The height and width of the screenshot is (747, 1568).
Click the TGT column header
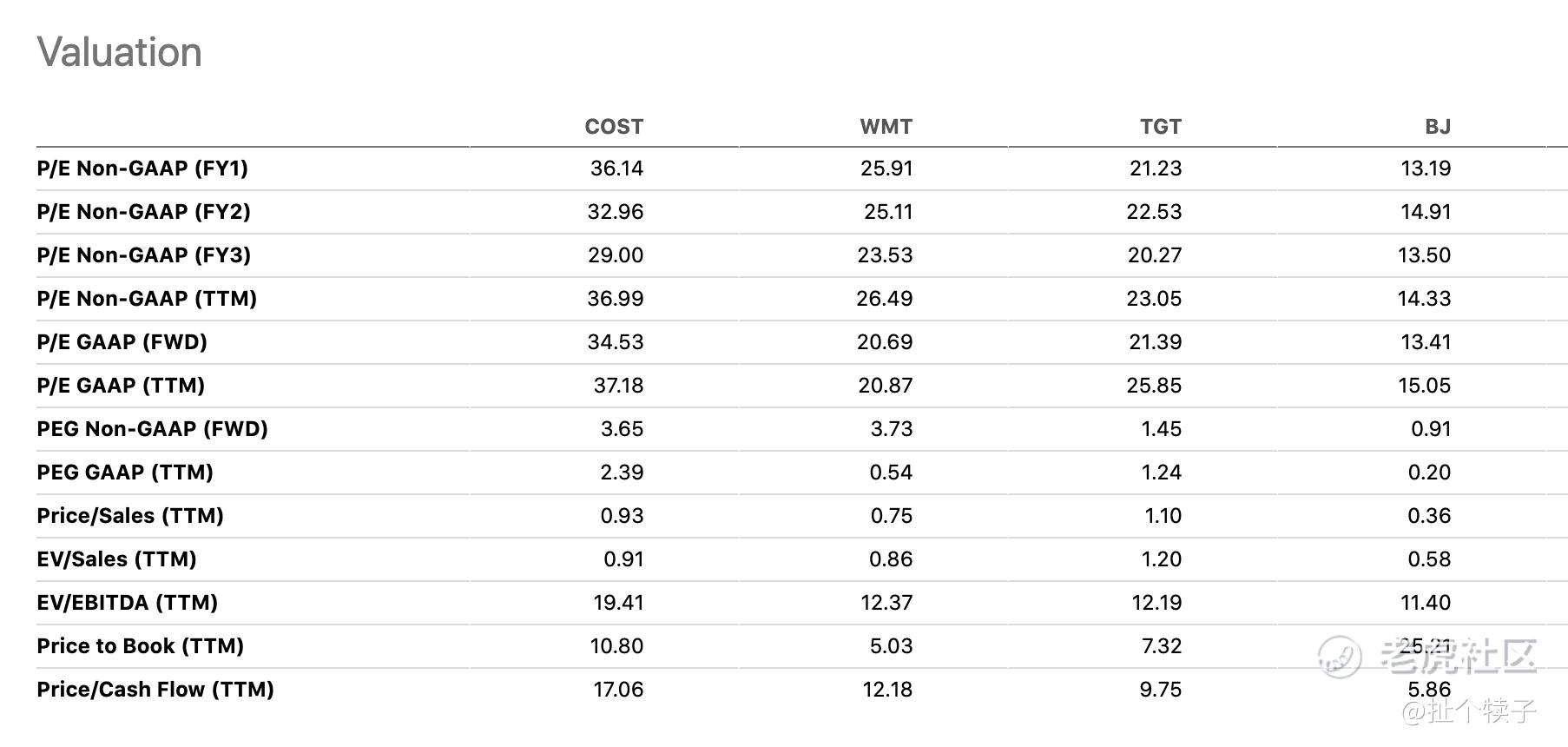(1160, 127)
